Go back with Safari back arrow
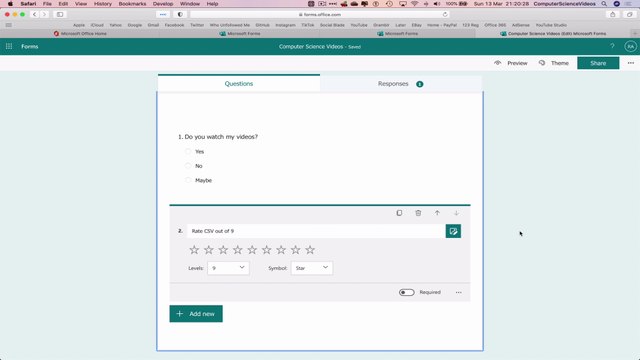The width and height of the screenshot is (640, 360). point(34,14)
